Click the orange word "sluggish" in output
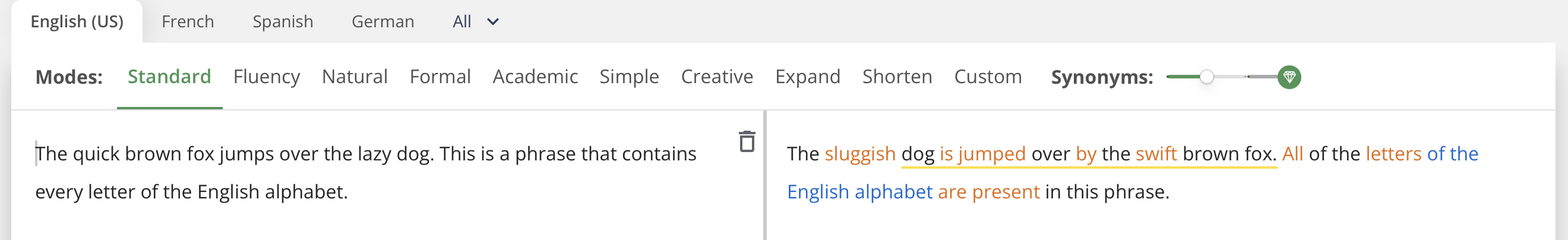This screenshot has width=1568, height=240. (859, 154)
